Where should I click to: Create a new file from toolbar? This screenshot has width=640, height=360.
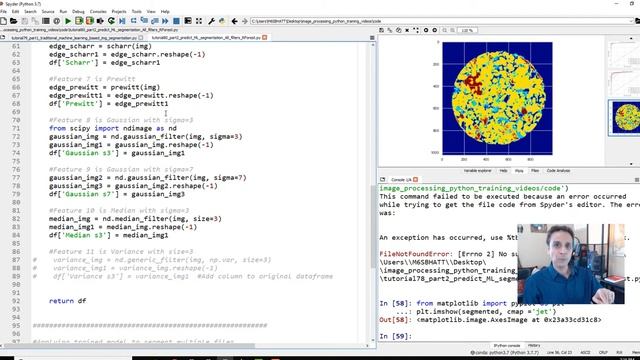click(4, 21)
